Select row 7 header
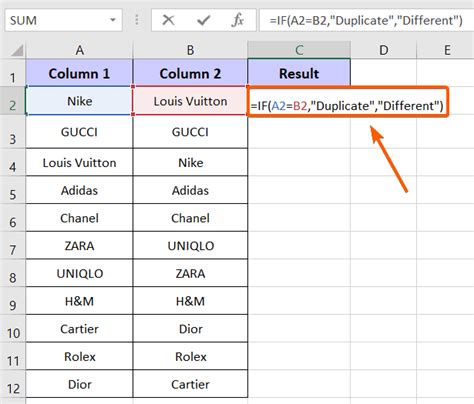 pos(13,246)
